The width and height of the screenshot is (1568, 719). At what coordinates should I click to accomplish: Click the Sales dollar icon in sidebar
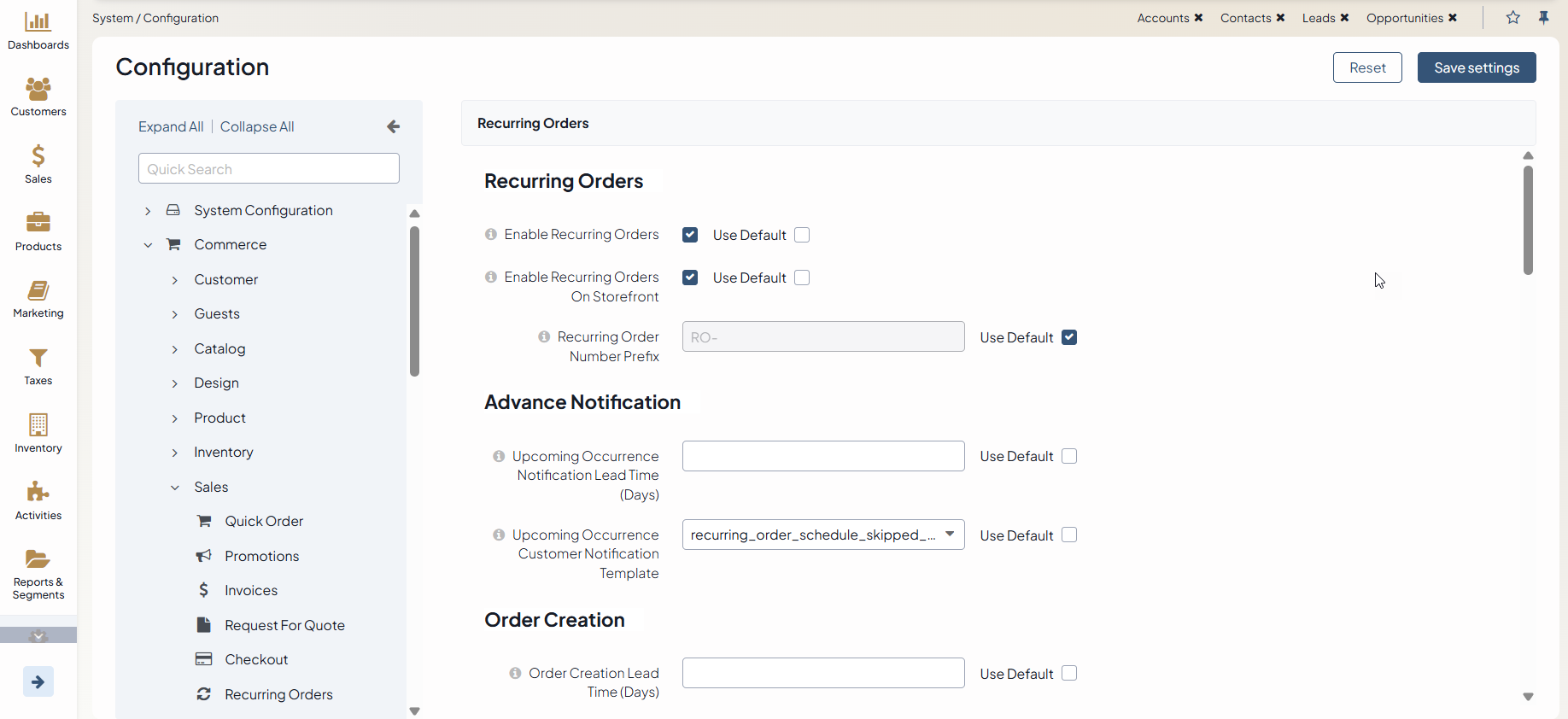click(x=38, y=155)
